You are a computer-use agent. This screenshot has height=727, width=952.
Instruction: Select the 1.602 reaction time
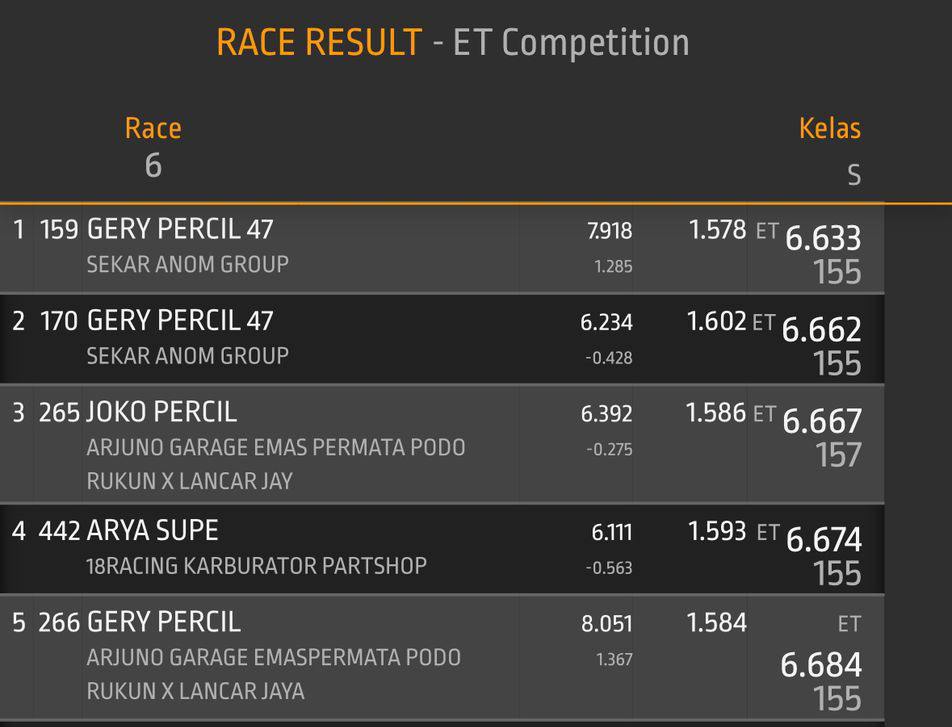[x=716, y=321]
